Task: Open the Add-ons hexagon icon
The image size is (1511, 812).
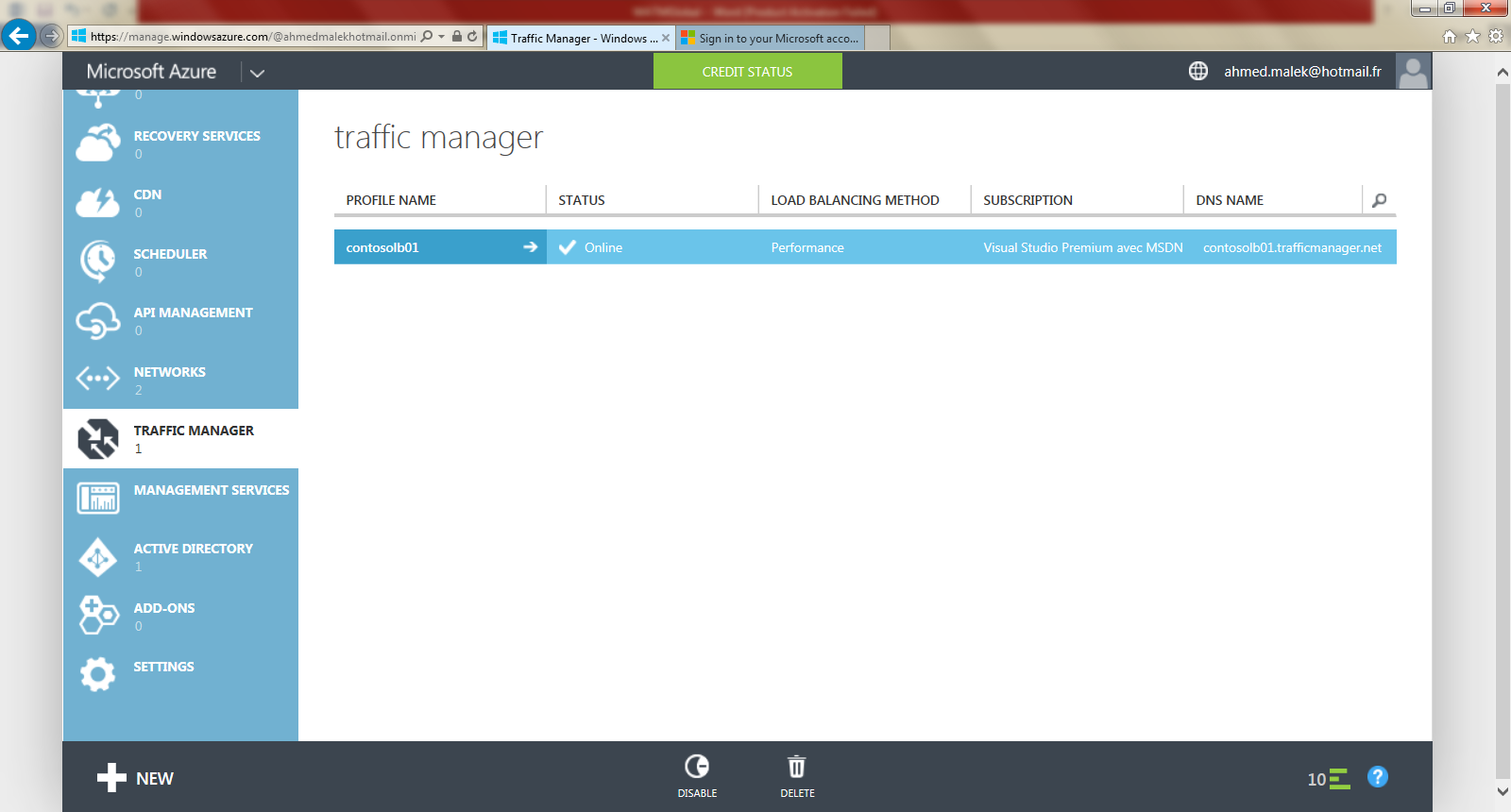Action: click(98, 616)
